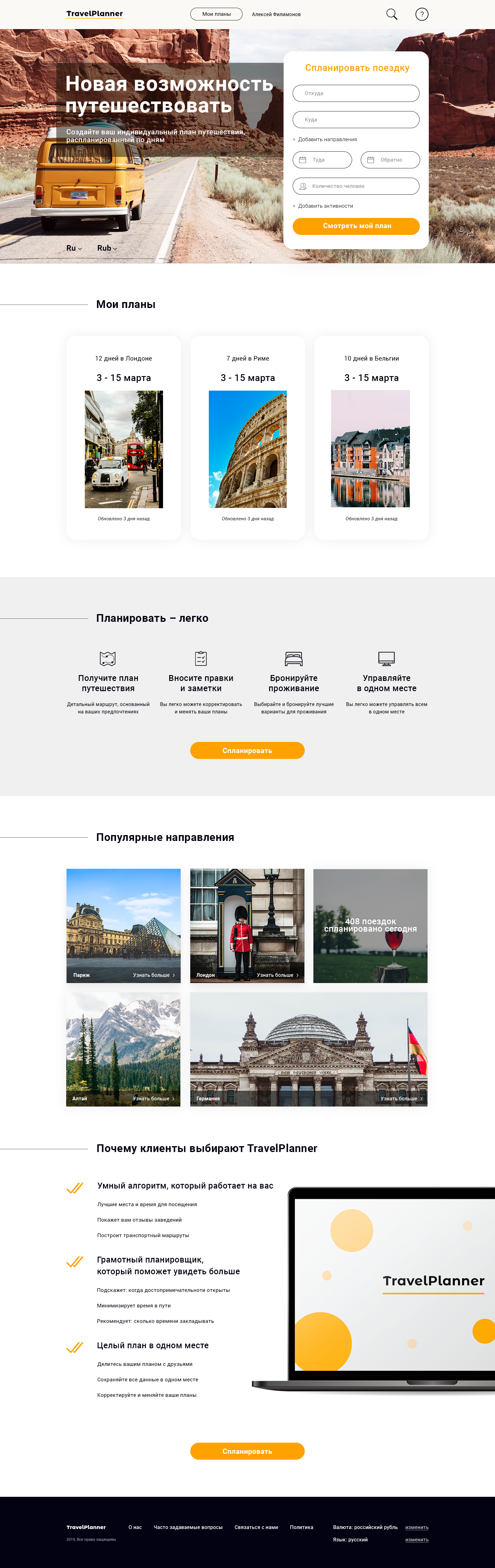Open Алексей Филимонов profile menu
This screenshot has height=1568, width=495.
(x=276, y=14)
